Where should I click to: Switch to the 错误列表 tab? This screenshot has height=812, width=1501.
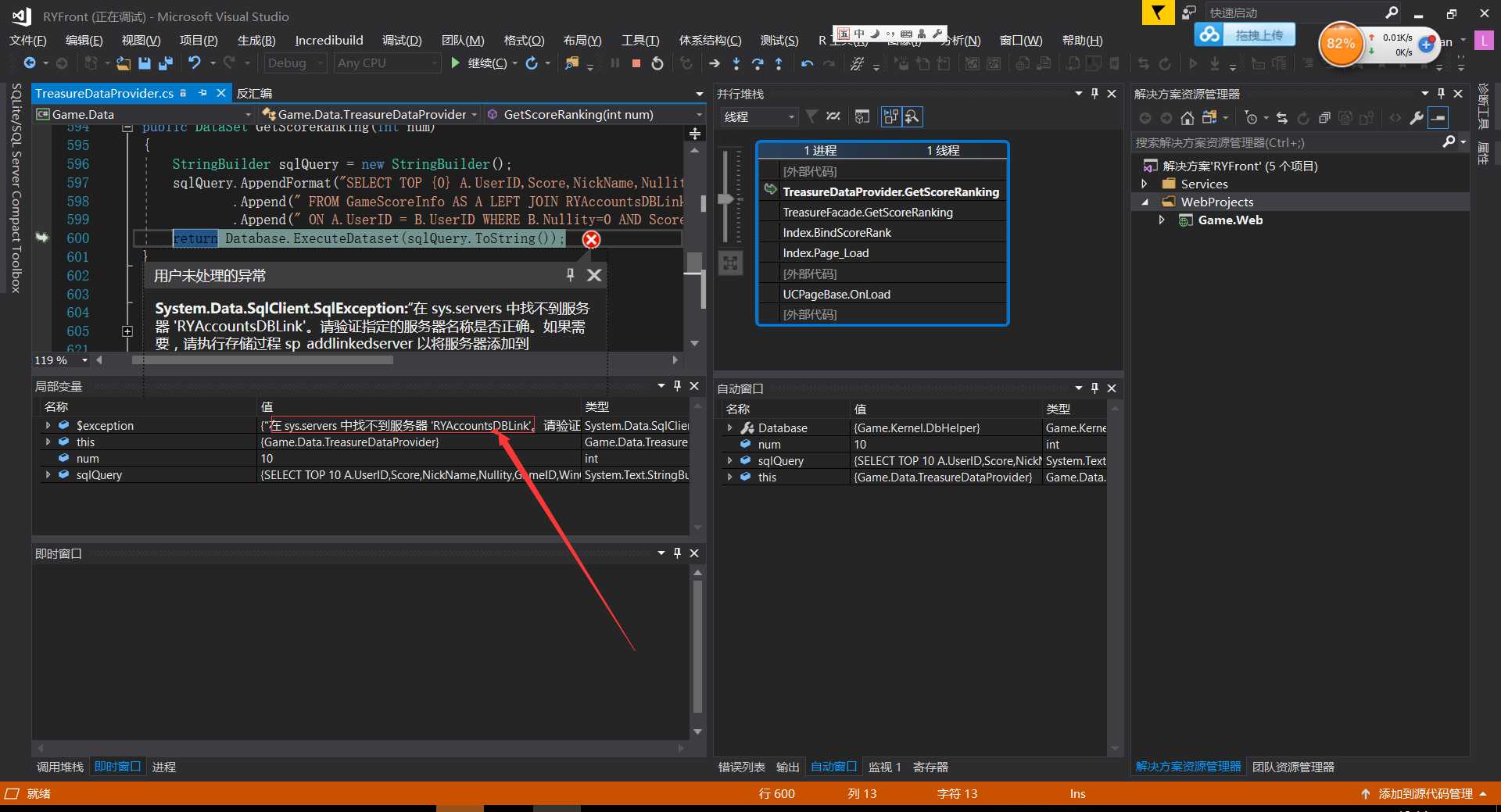[x=742, y=767]
